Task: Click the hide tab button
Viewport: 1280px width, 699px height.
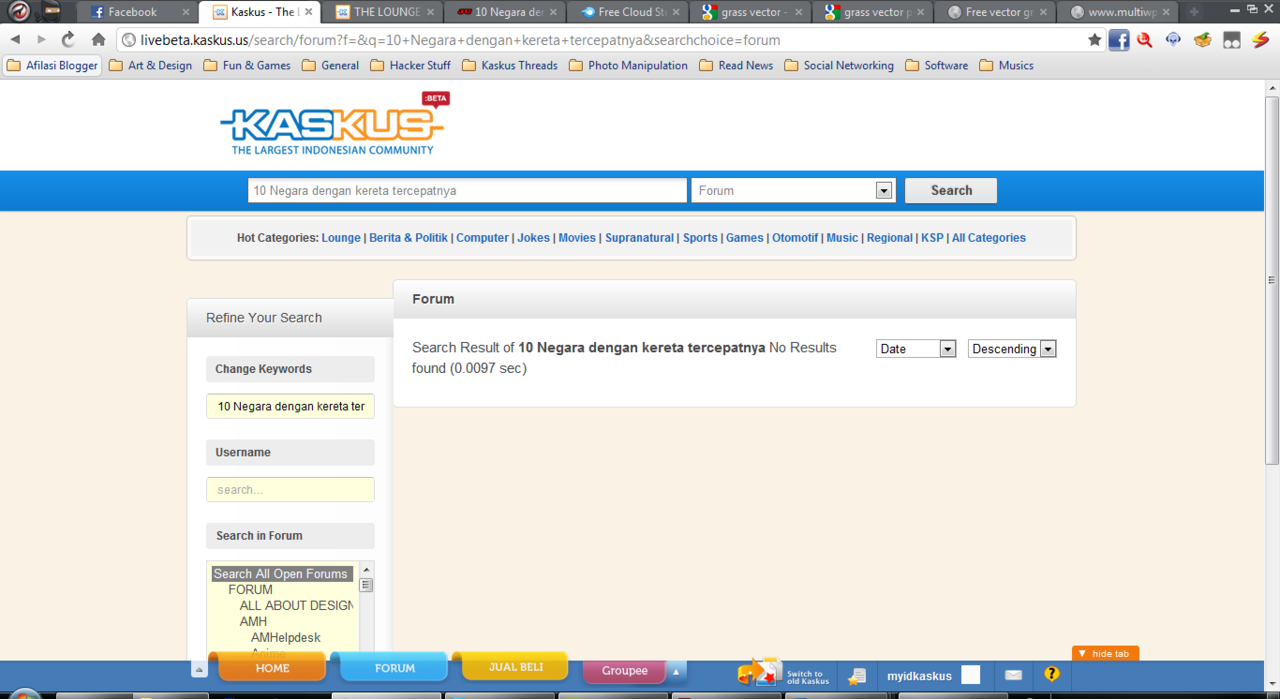Action: pos(1105,653)
